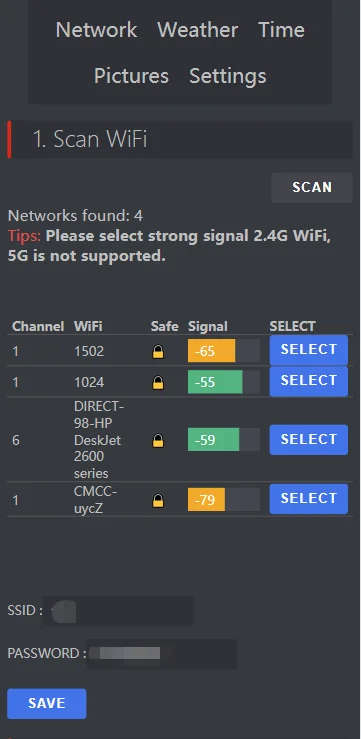Focus the SSID input field

pyautogui.click(x=118, y=610)
